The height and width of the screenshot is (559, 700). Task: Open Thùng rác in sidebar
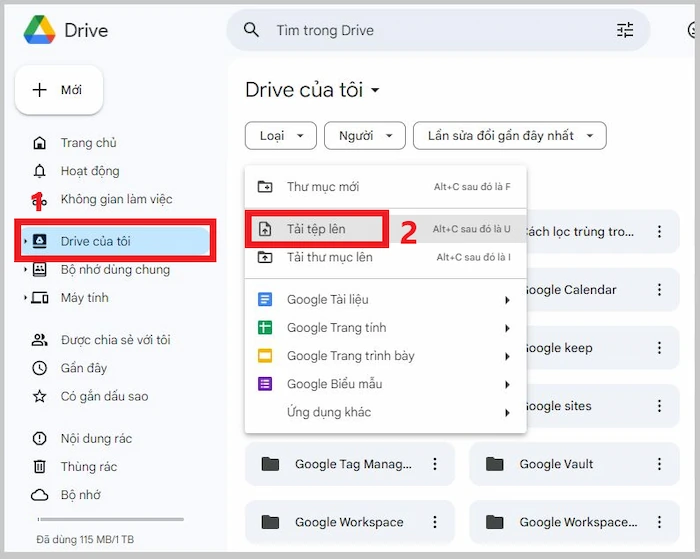click(89, 467)
